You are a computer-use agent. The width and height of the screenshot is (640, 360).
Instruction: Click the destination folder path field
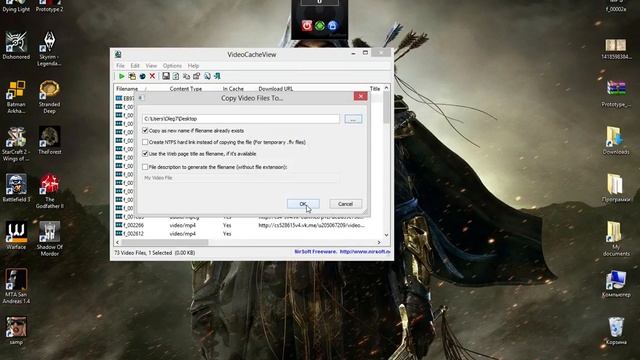(x=241, y=119)
